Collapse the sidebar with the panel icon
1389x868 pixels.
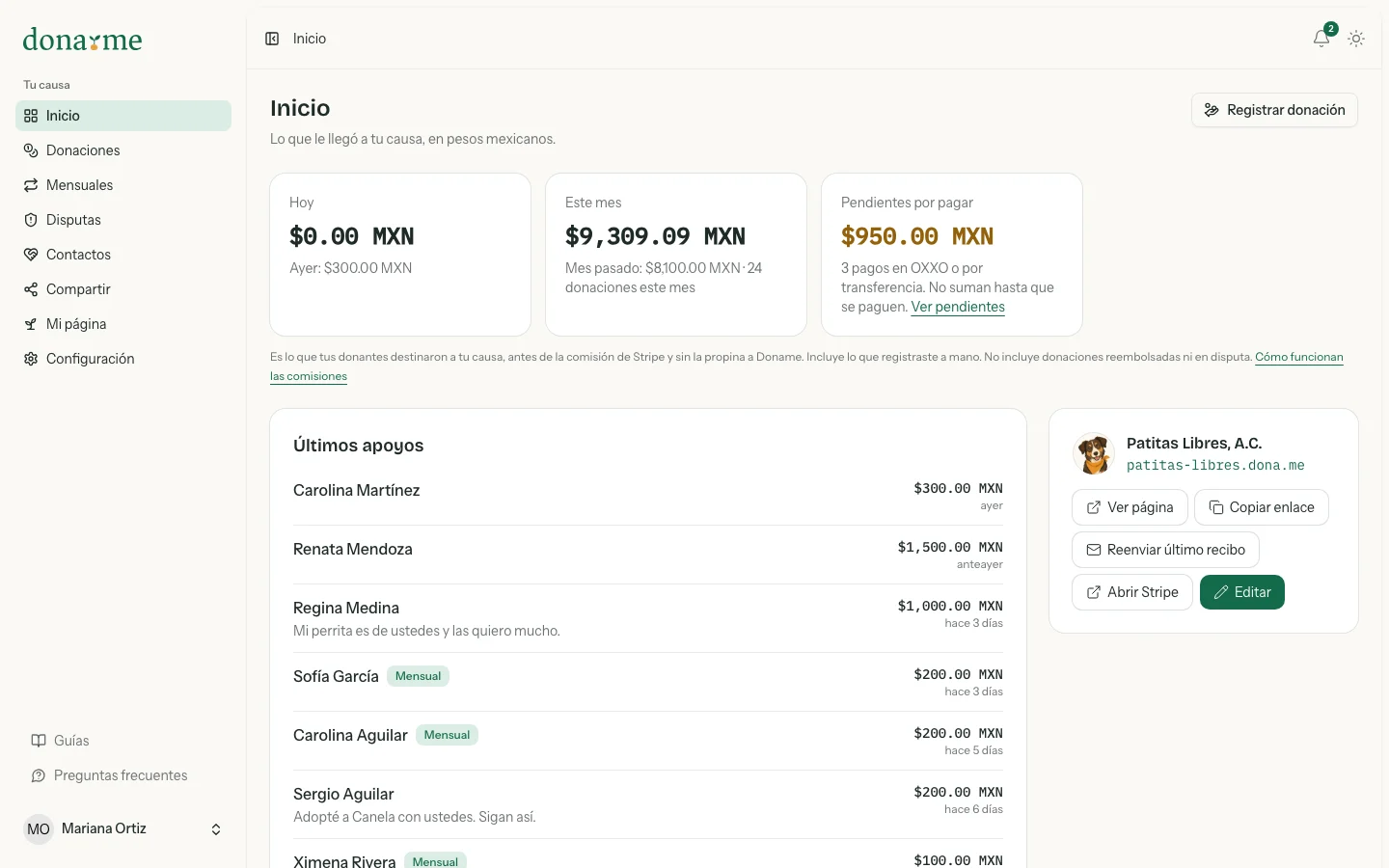pyautogui.click(x=272, y=39)
